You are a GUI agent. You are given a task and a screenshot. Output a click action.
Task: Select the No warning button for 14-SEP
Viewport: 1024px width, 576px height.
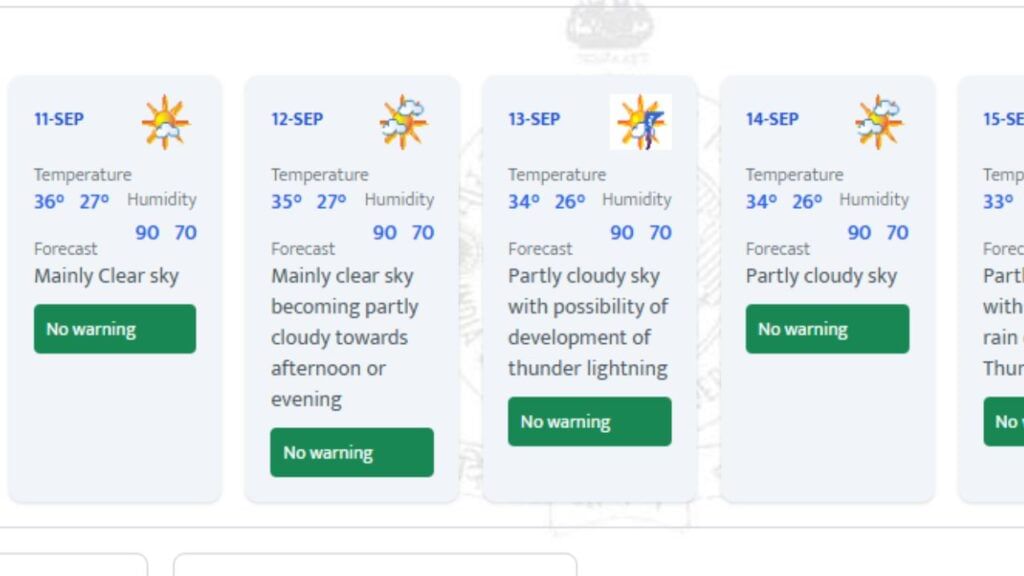[x=827, y=328]
